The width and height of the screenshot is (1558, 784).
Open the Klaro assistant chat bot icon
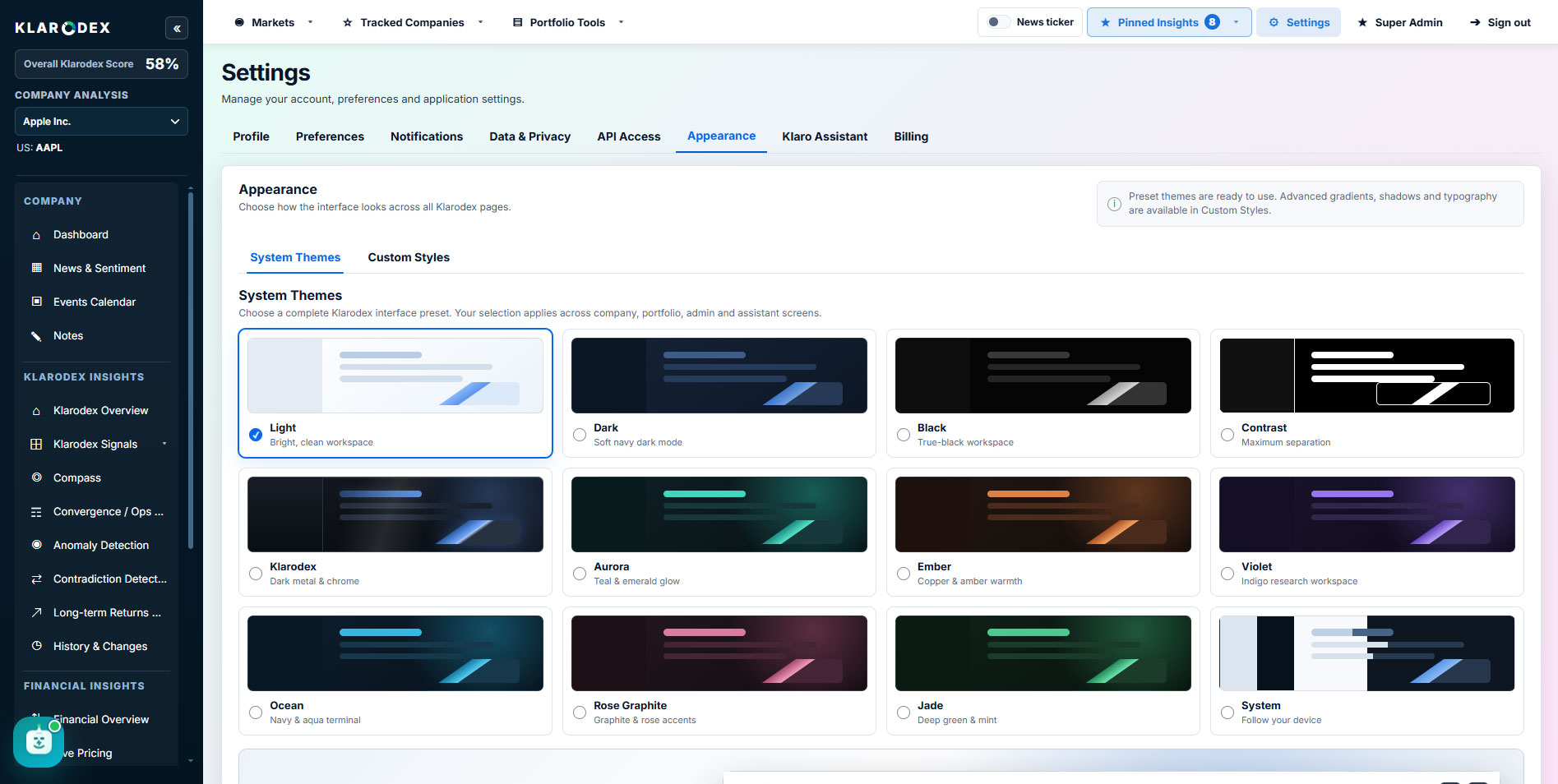pos(38,742)
